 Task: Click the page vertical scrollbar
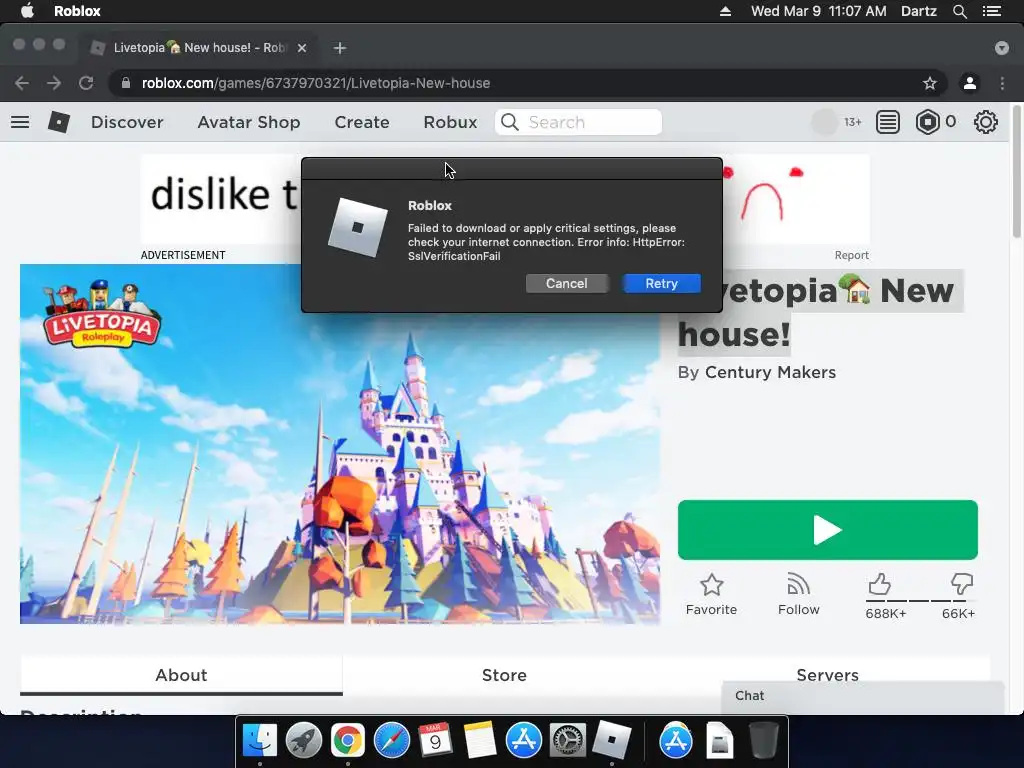point(1016,172)
